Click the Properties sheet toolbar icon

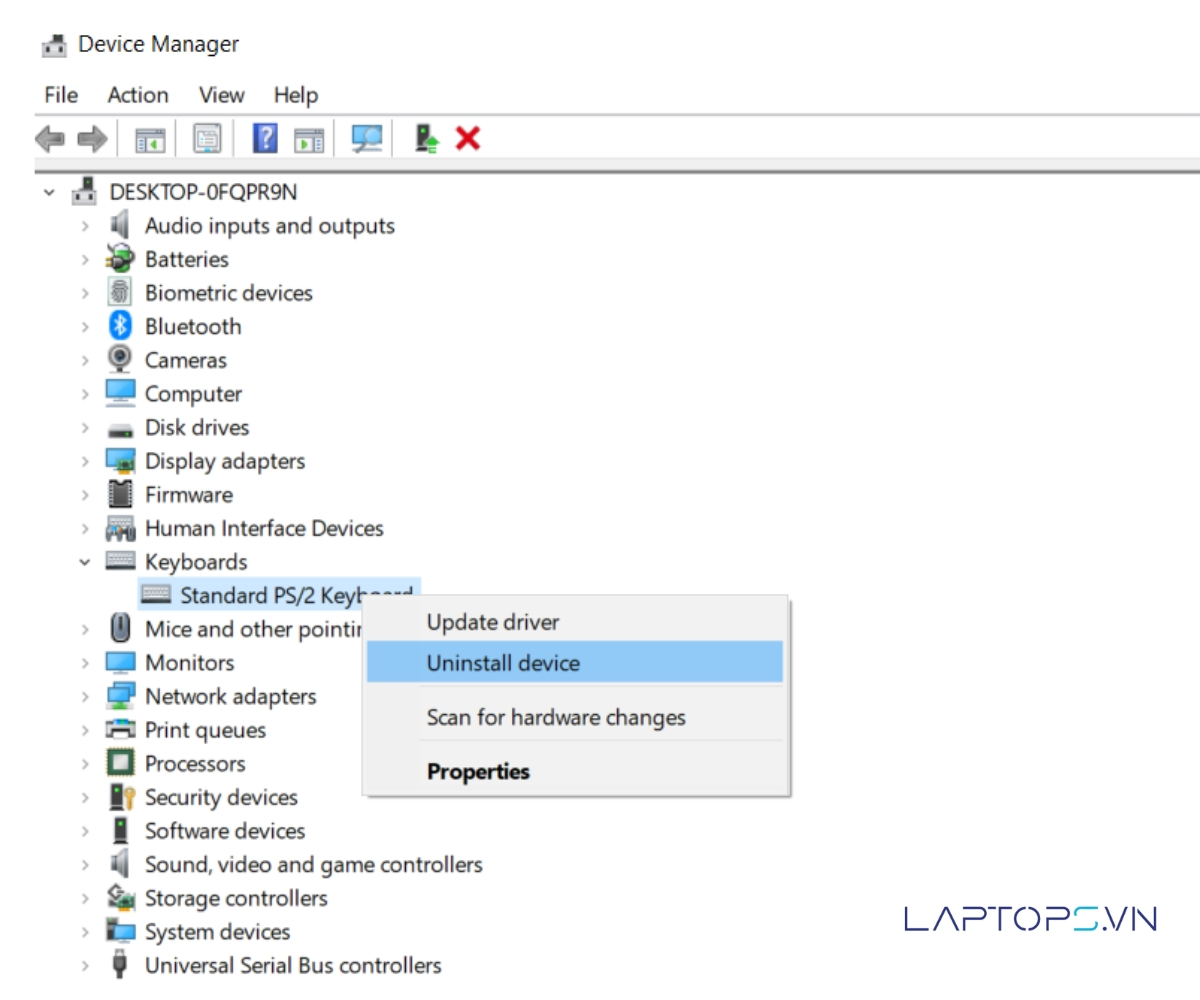pyautogui.click(x=207, y=139)
